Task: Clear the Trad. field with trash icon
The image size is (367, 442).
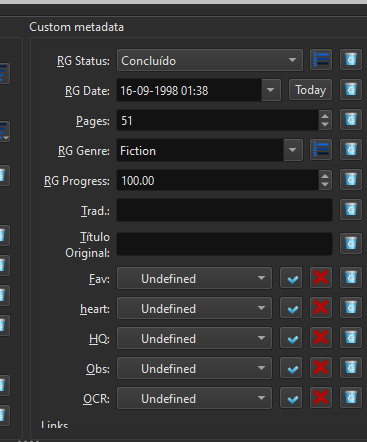Action: click(x=351, y=210)
